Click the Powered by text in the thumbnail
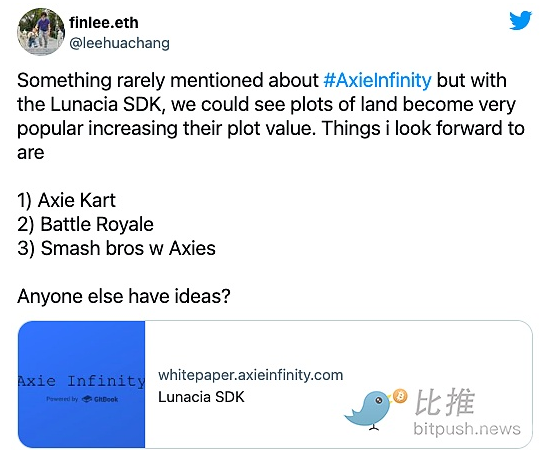Viewport: 554px width, 450px height. [x=63, y=399]
